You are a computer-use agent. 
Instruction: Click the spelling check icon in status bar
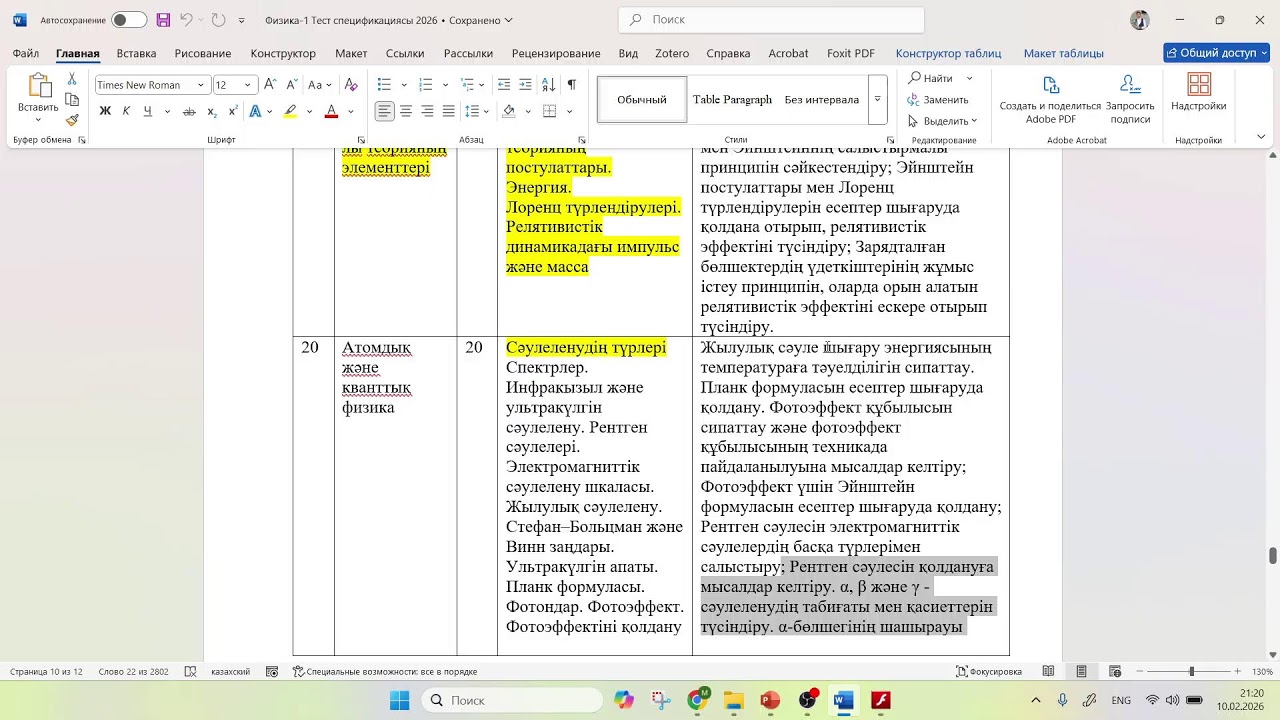[191, 672]
